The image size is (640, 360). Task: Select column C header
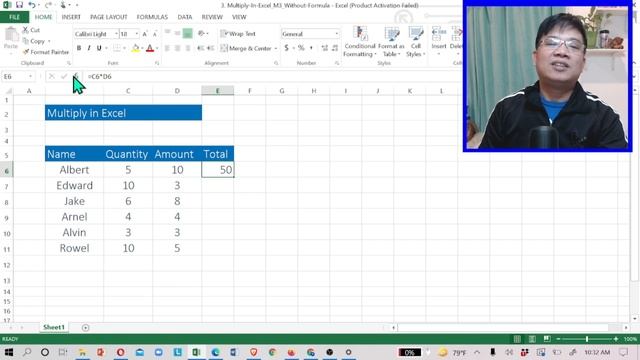[128, 91]
